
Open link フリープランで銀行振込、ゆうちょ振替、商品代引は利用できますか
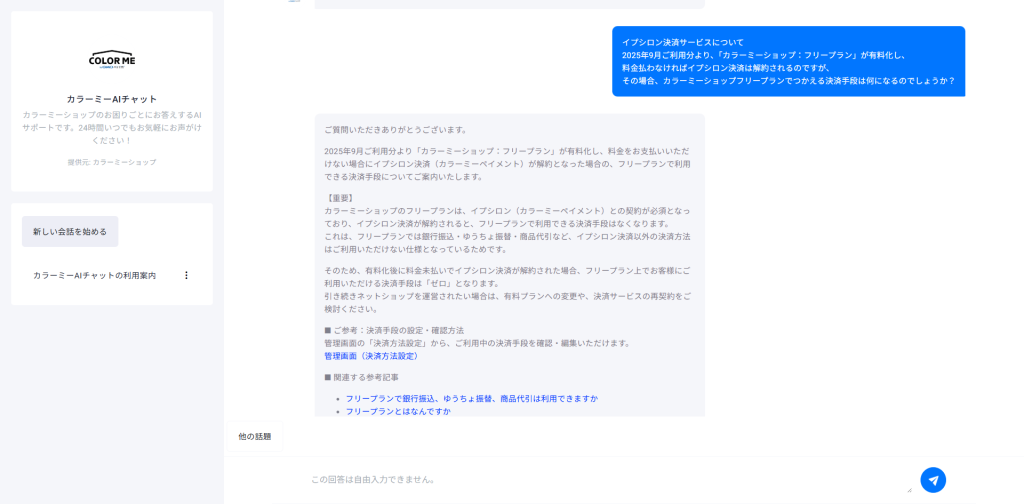click(472, 398)
